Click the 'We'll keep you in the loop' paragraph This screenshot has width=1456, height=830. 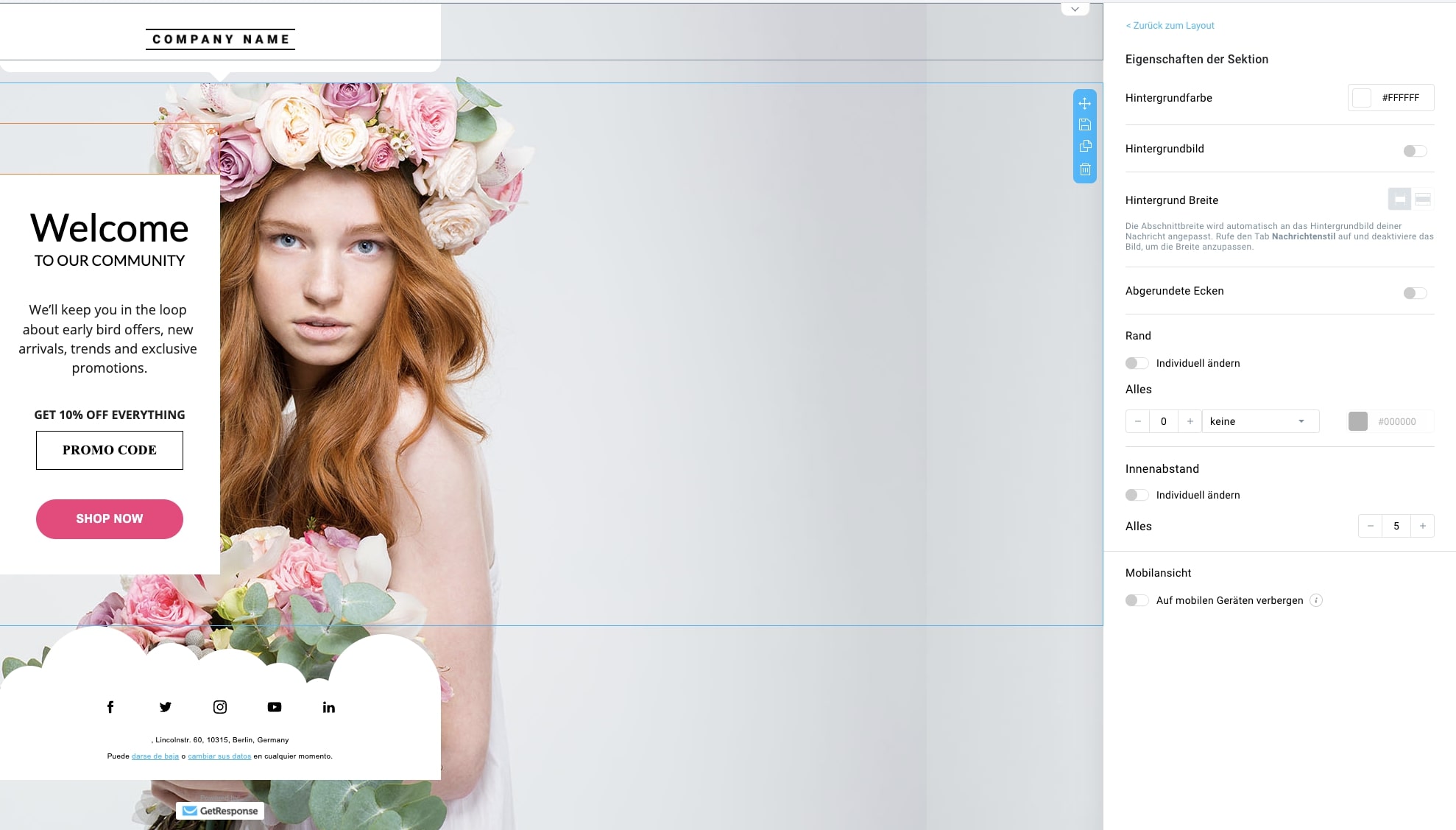click(107, 339)
